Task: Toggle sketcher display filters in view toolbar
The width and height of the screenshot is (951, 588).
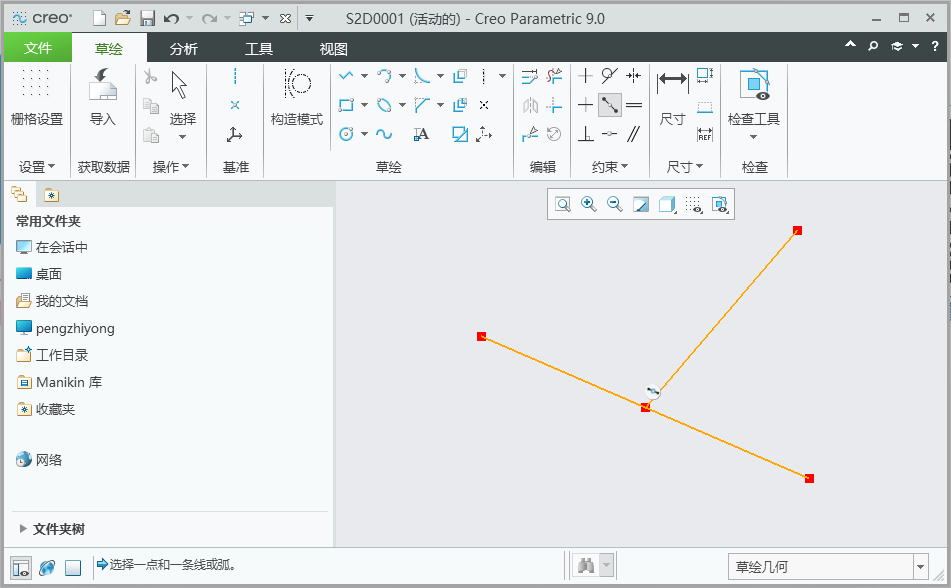Action: pos(720,204)
